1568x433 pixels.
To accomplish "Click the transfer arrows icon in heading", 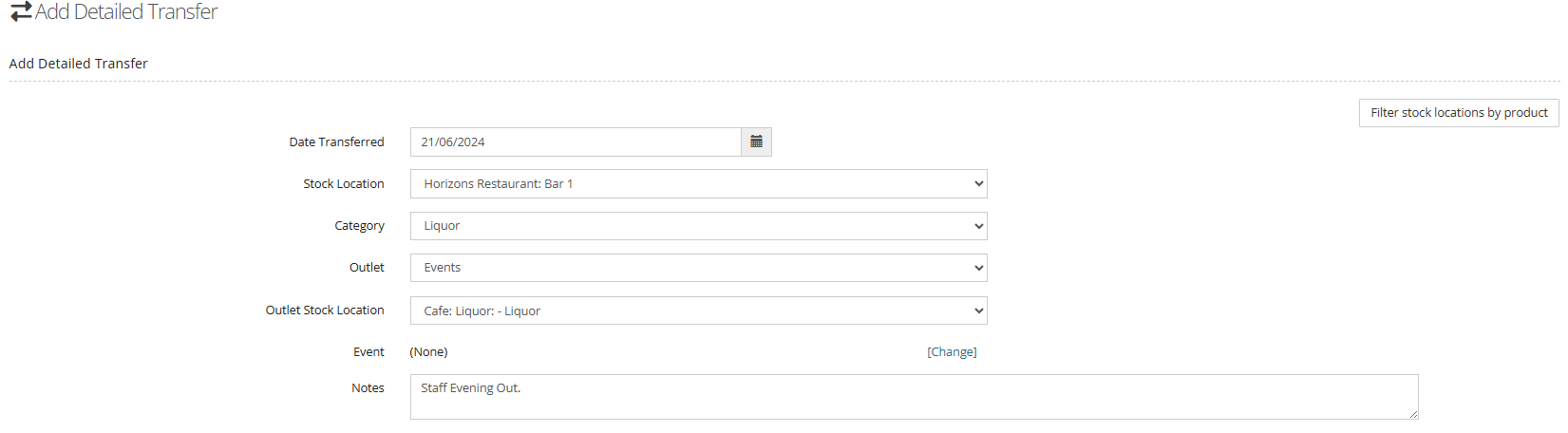I will pyautogui.click(x=21, y=12).
